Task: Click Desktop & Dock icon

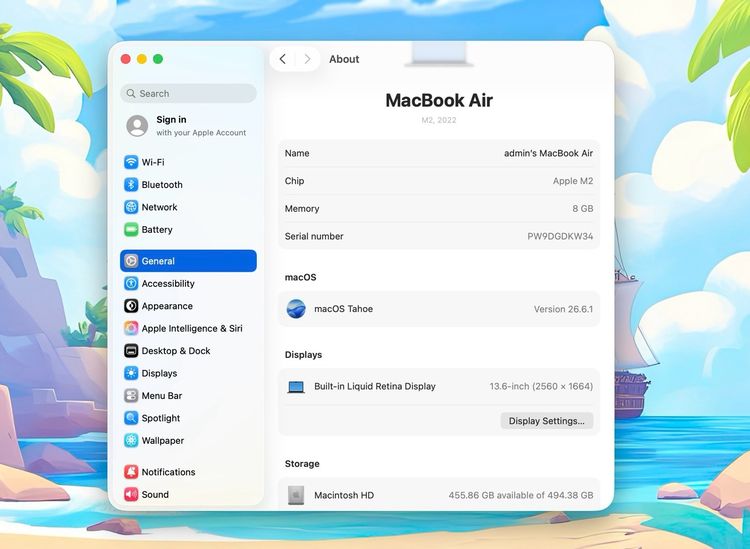Action: click(x=131, y=351)
